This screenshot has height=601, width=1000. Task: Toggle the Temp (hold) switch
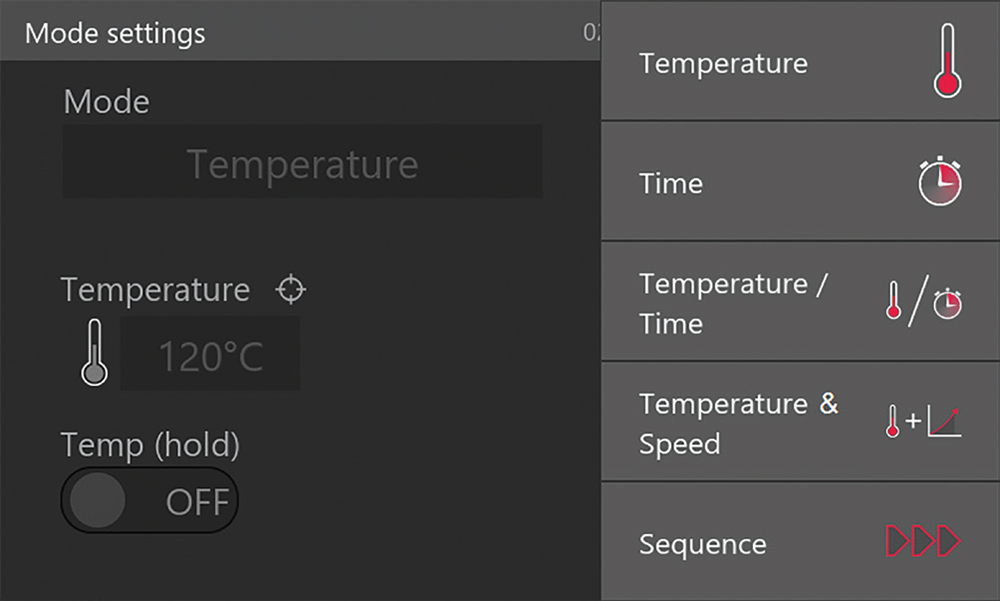click(x=150, y=500)
